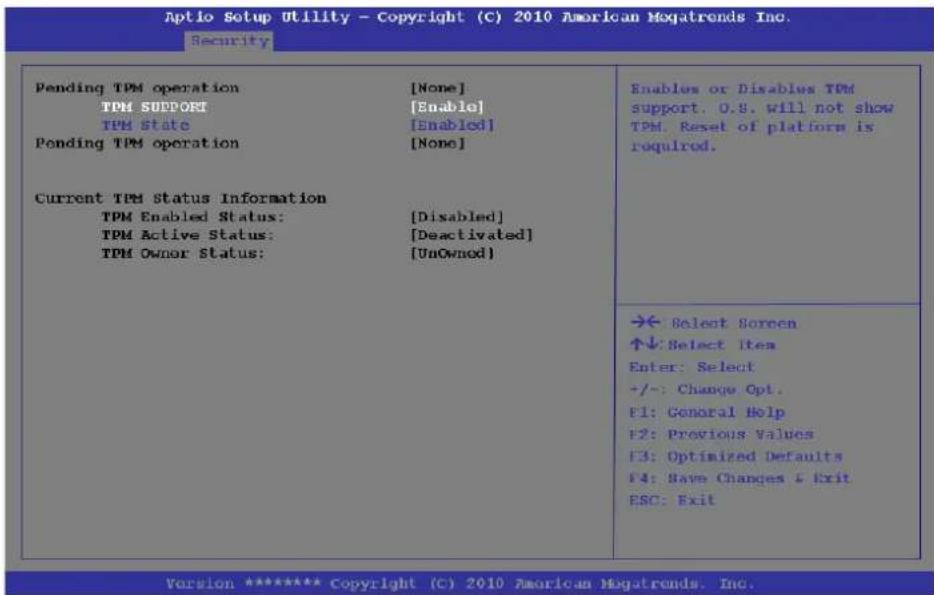Change the TPM SUPPORT [Enable] value

click(x=447, y=107)
